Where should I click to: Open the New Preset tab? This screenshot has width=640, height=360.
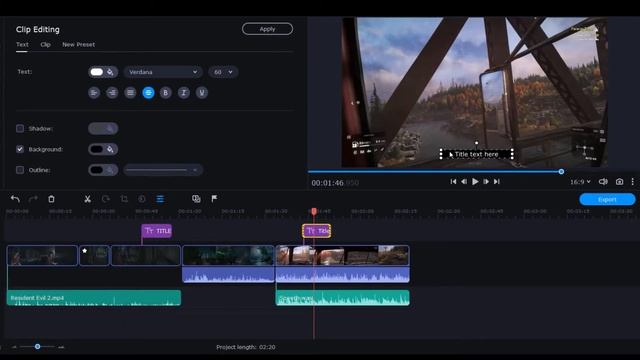tap(78, 44)
